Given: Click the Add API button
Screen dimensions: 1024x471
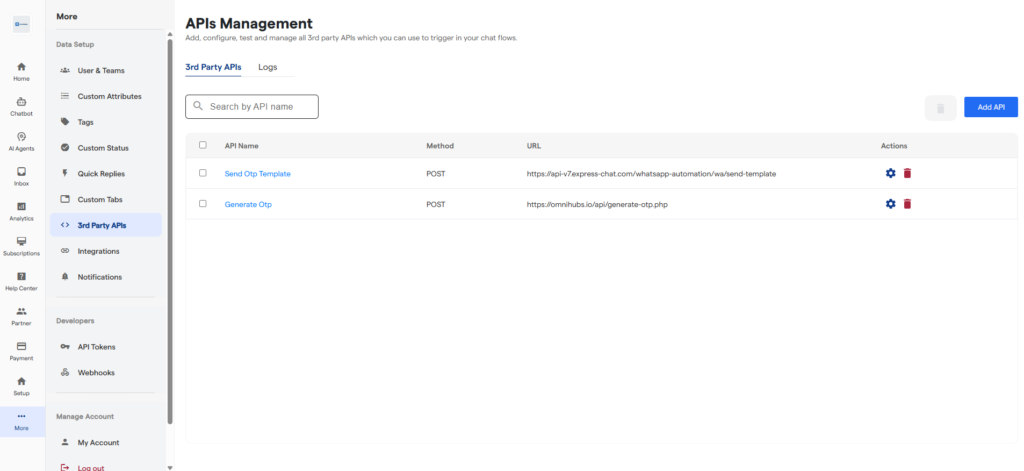Looking at the screenshot, I should 991,107.
